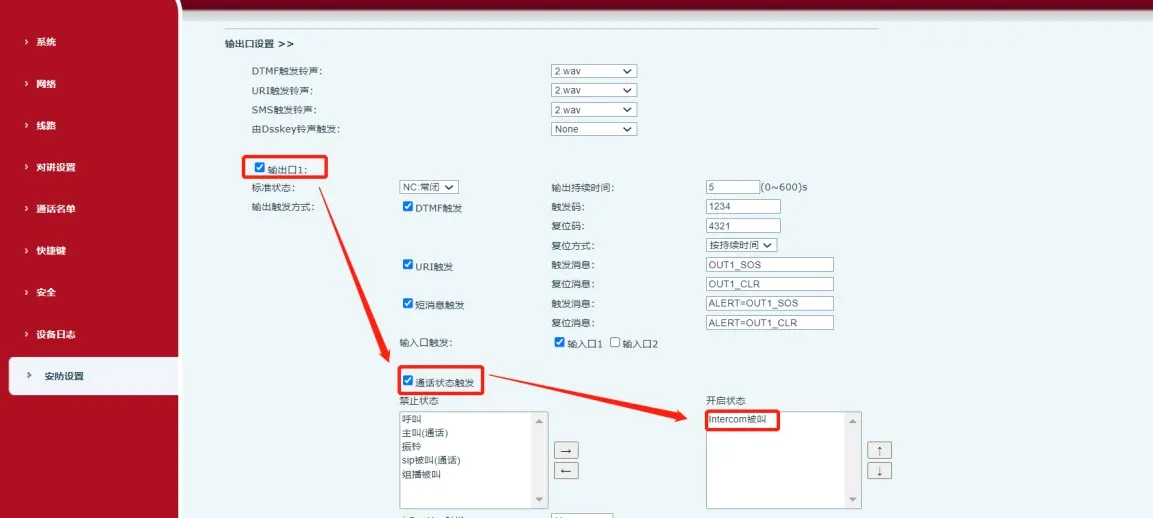The image size is (1153, 518).
Task: Enable the 输入口2 checkbox
Action: click(x=615, y=343)
